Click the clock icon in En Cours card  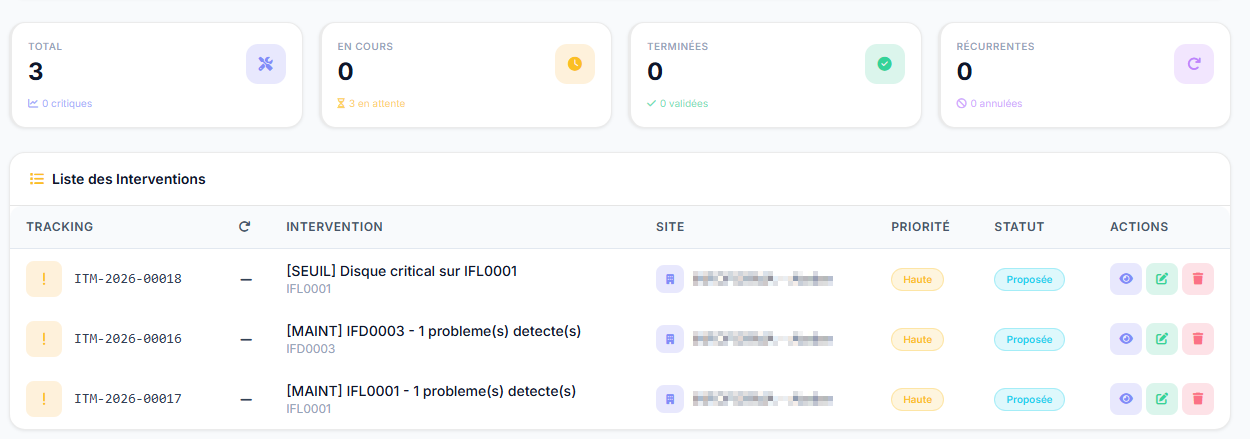[575, 64]
